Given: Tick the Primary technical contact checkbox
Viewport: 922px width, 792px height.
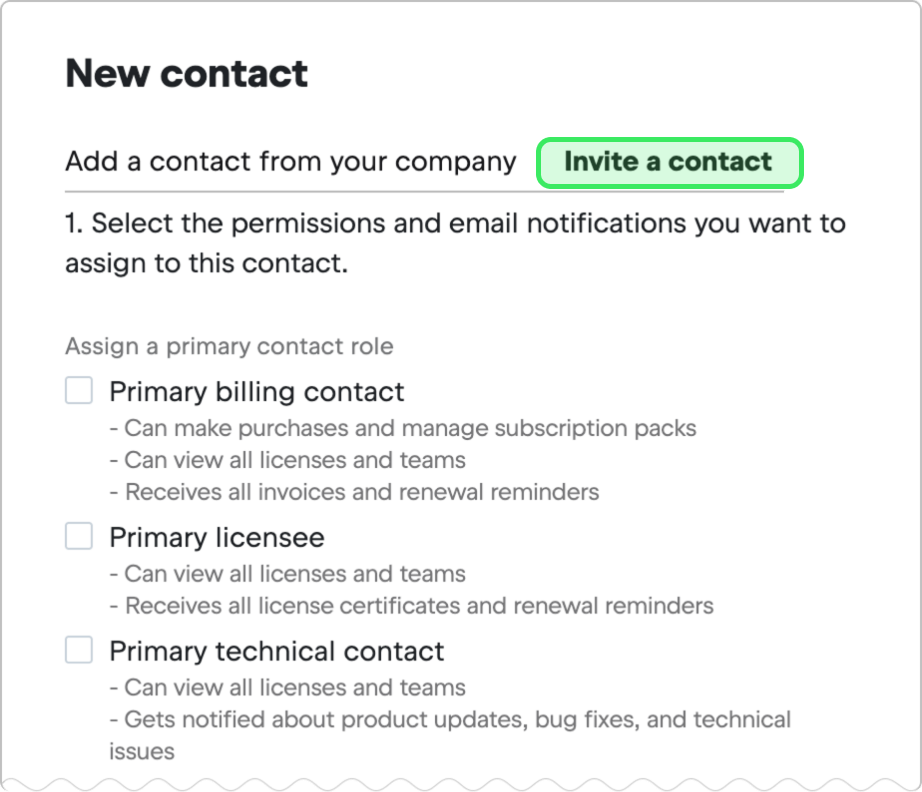Looking at the screenshot, I should pos(78,650).
